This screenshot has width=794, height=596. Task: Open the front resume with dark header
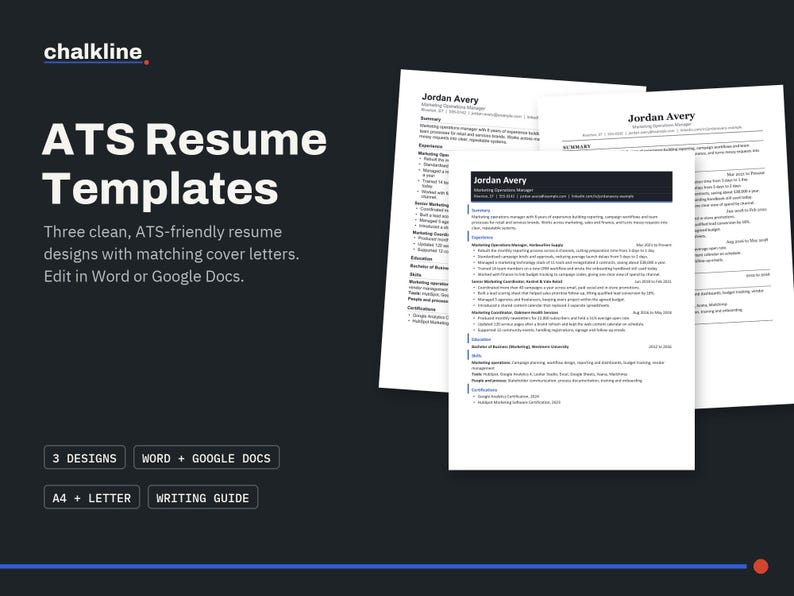[571, 310]
